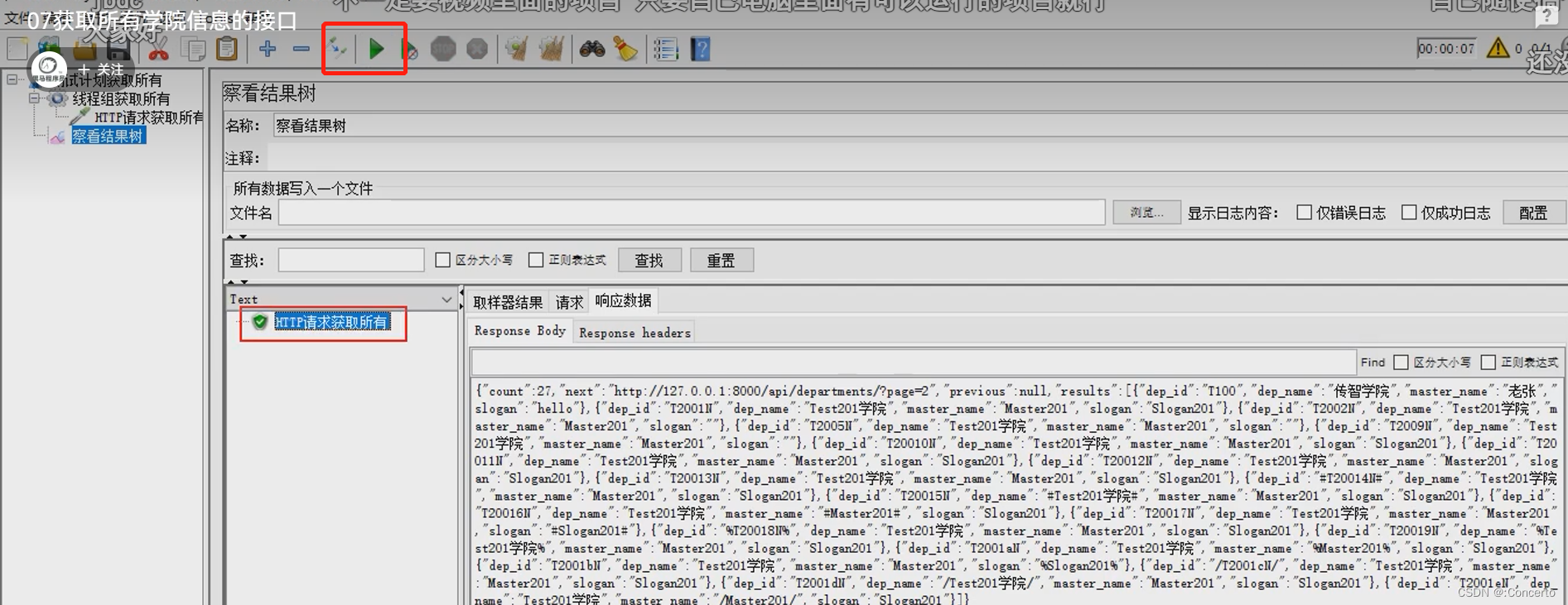
Task: Click the blue minus Collapse All icon
Action: [301, 49]
